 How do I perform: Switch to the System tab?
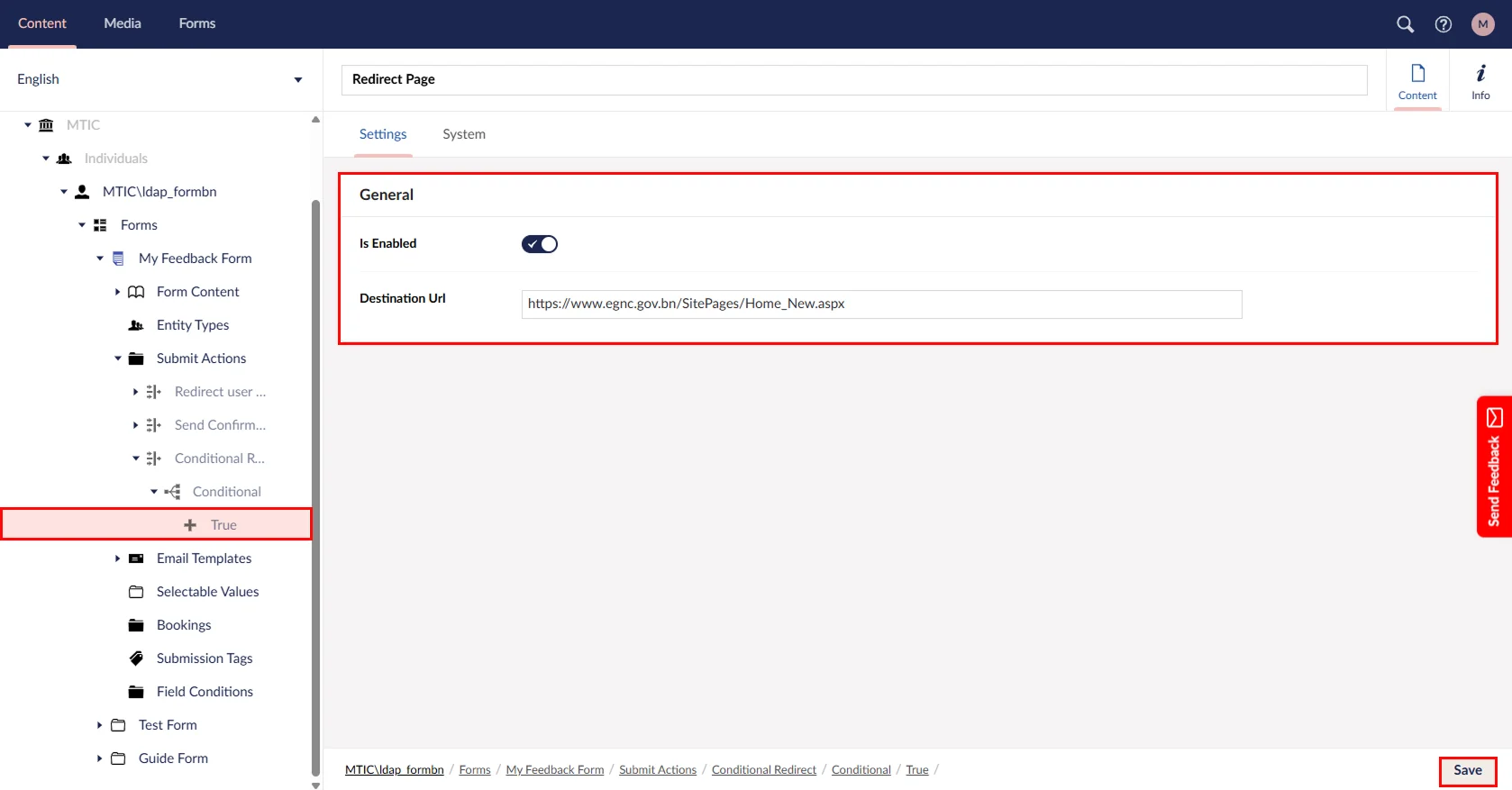pyautogui.click(x=463, y=134)
